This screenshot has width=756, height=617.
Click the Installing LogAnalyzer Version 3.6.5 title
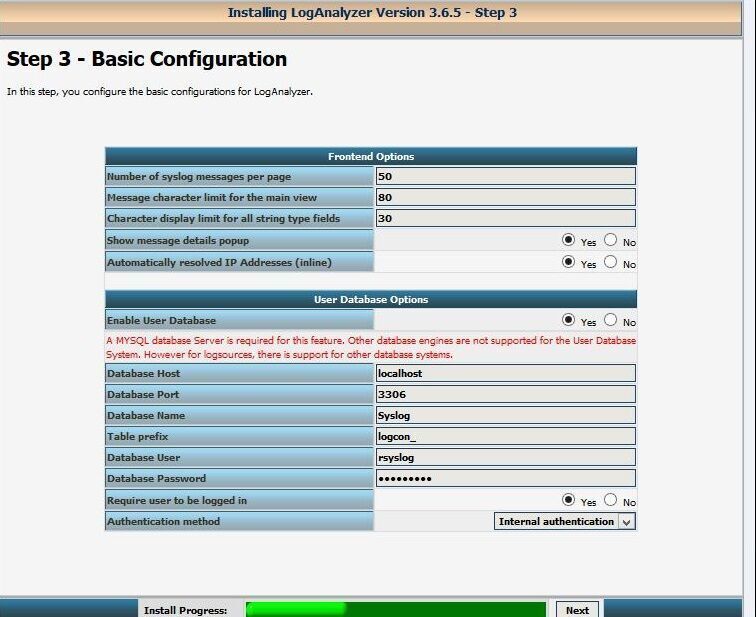click(372, 13)
